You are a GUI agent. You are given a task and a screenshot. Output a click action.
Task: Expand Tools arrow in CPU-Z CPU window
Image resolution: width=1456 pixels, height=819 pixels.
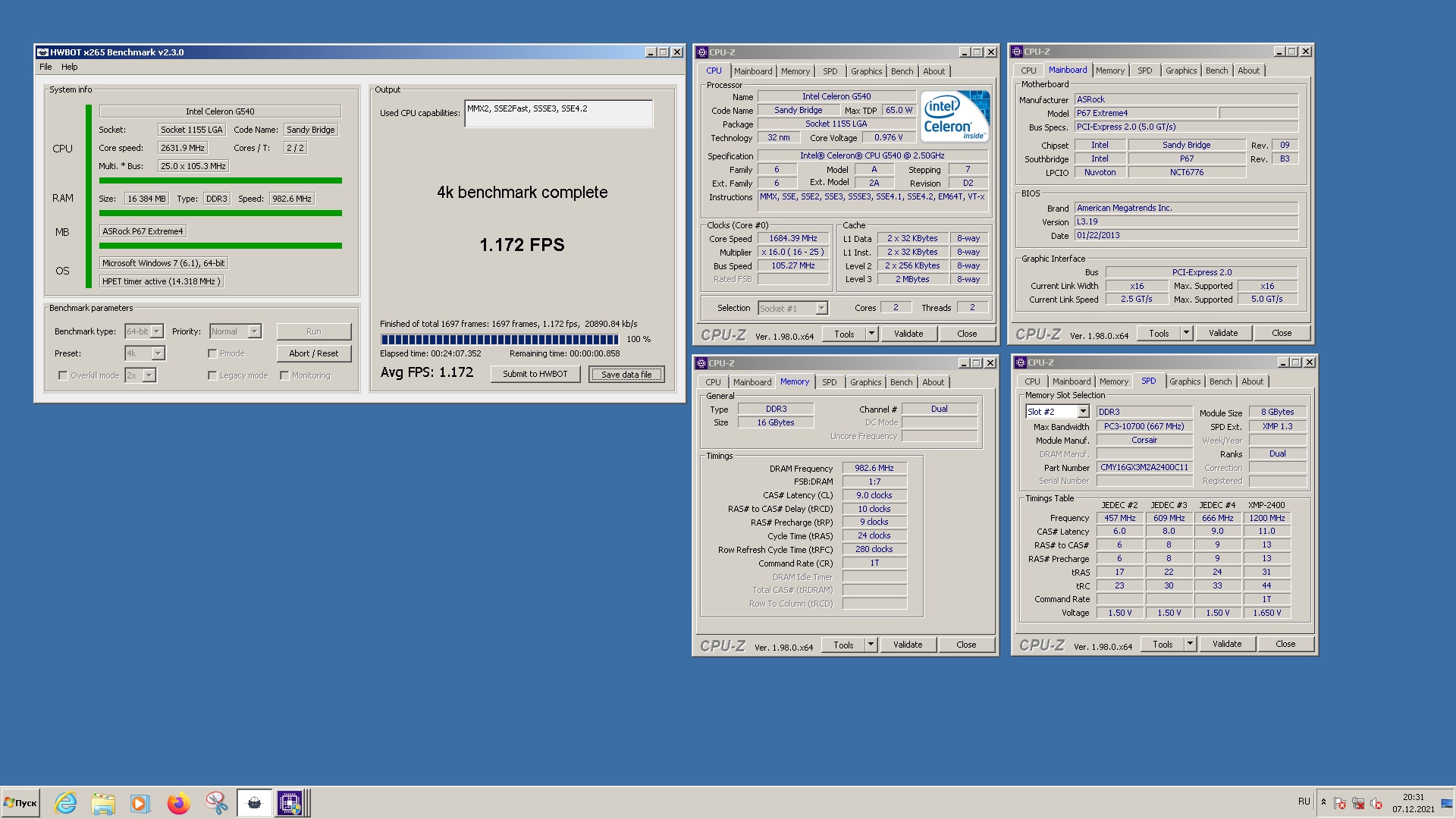point(871,334)
